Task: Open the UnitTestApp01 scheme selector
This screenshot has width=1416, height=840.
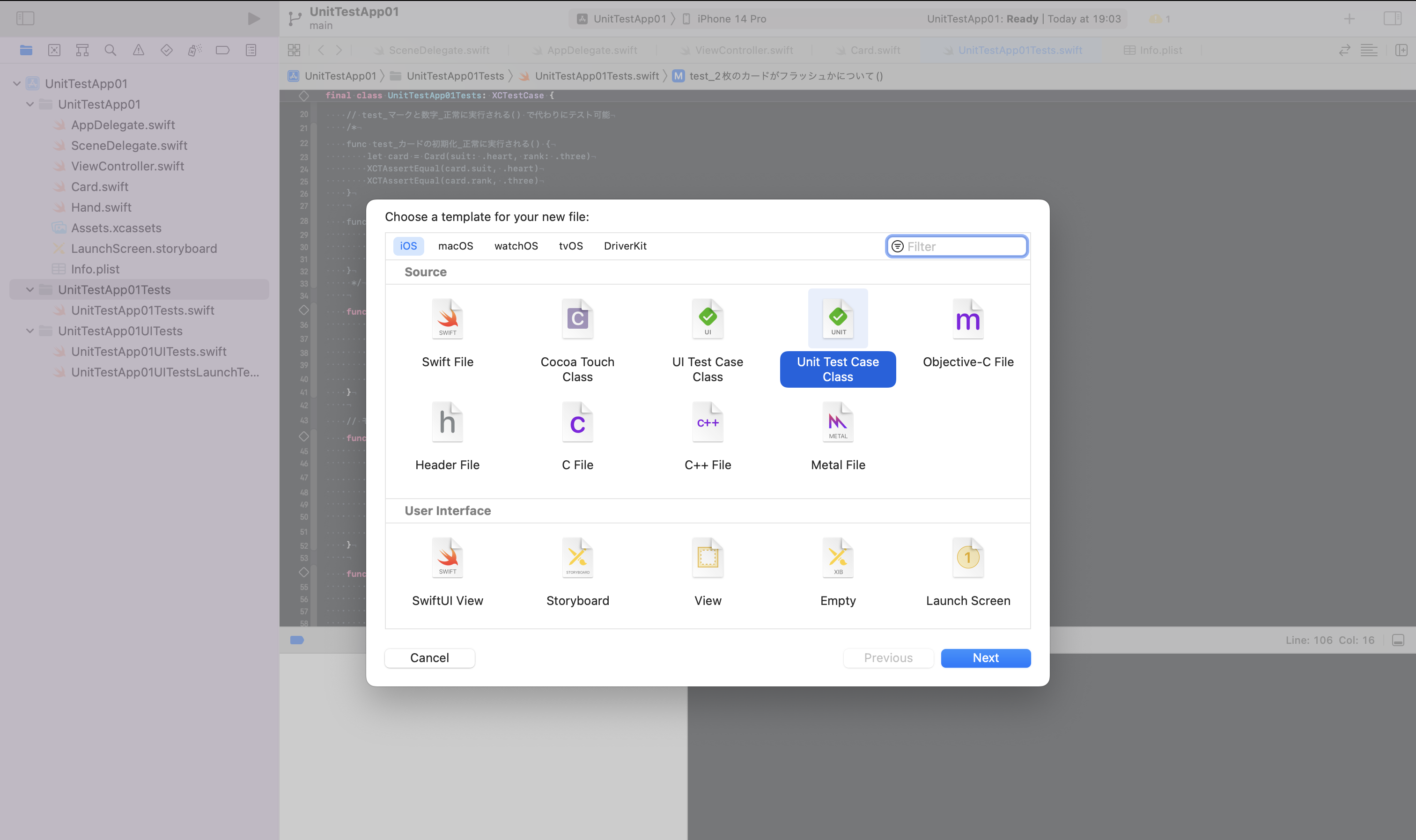Action: (x=622, y=19)
